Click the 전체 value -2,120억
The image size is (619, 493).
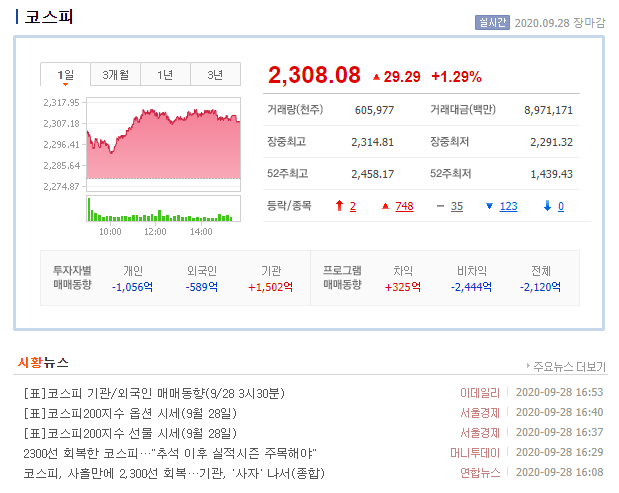coord(540,287)
